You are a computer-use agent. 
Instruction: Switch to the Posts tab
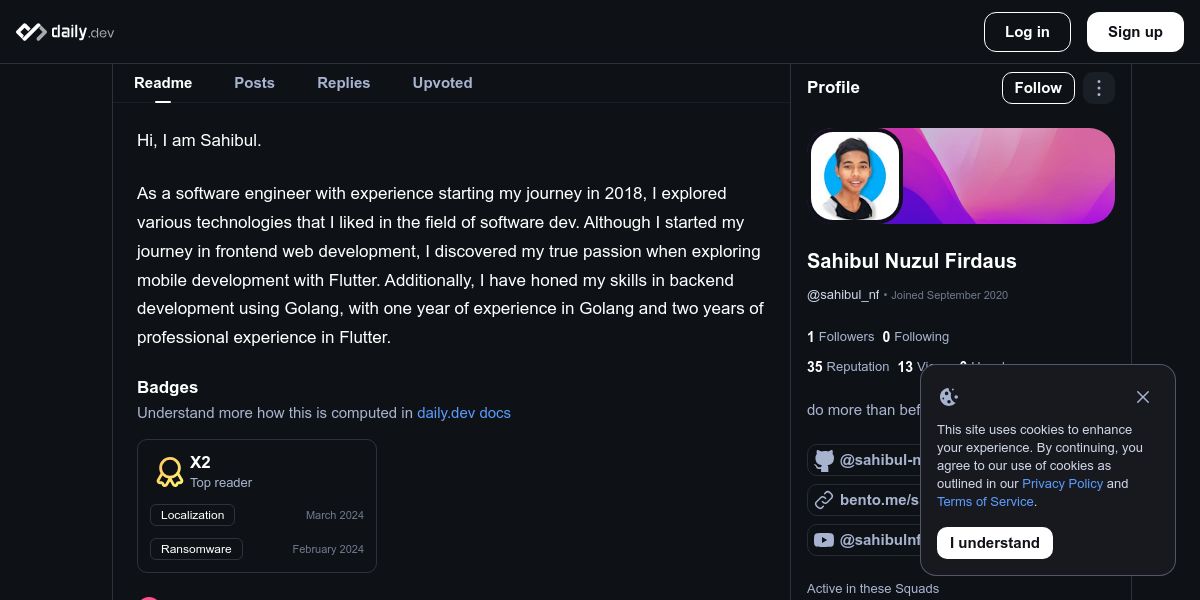pos(254,83)
